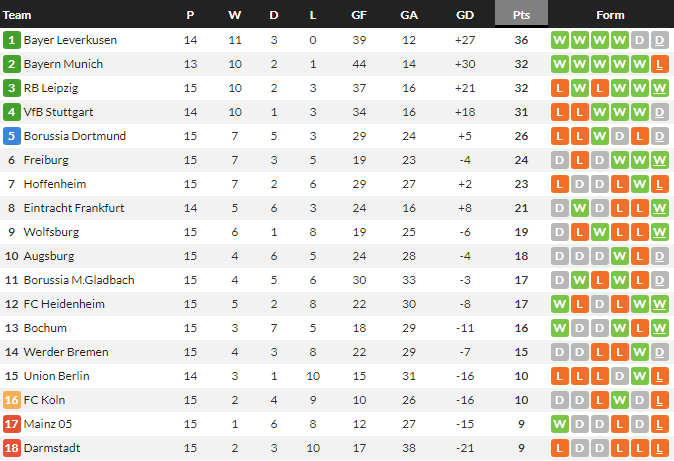This screenshot has width=674, height=461.
Task: Click the win badge in Mainz 05's form
Action: [x=560, y=424]
